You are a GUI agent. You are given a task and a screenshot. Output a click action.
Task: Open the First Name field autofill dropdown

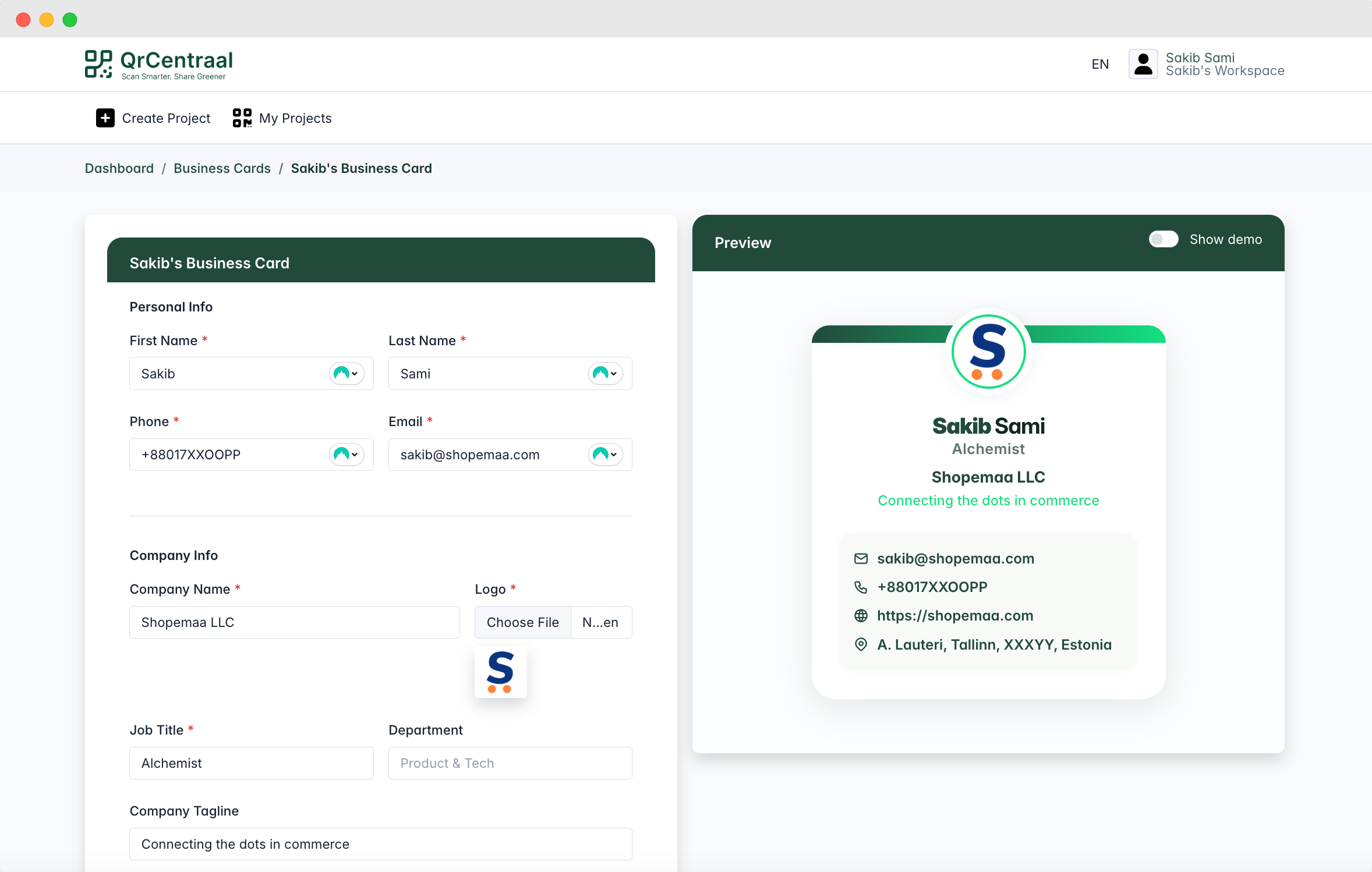[347, 374]
